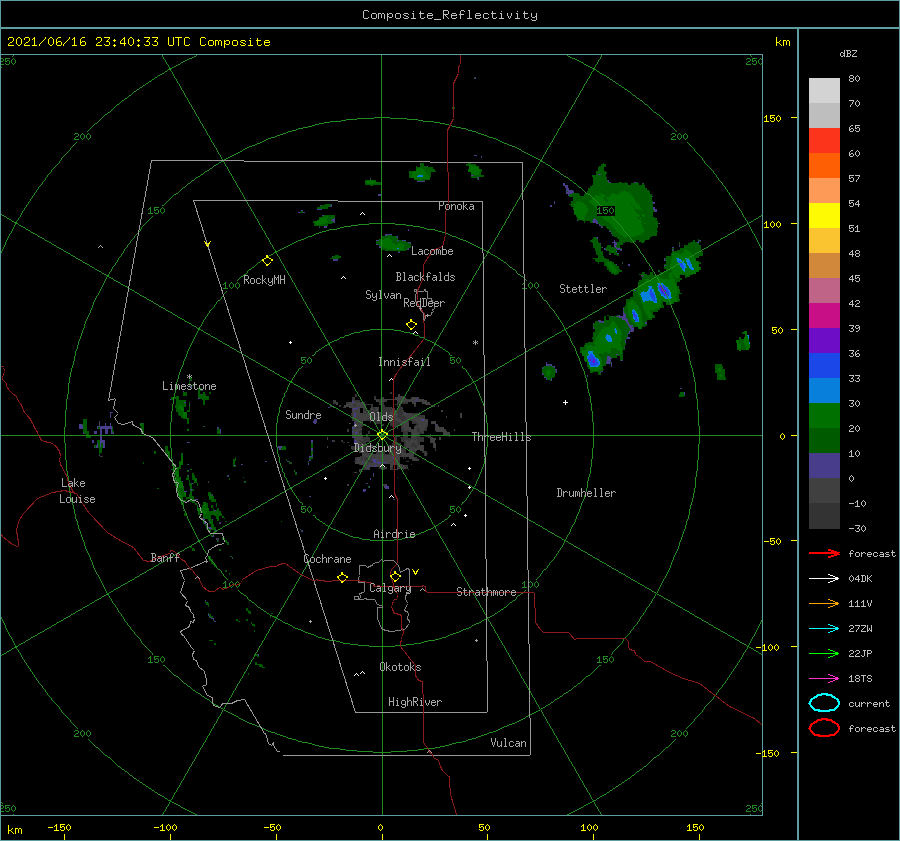The image size is (900, 841).
Task: Pick the green 22JP arrow symbol
Action: click(824, 653)
